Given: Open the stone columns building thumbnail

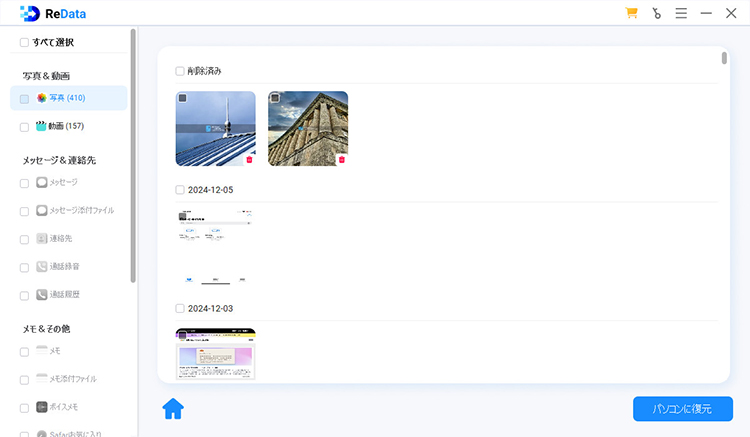Looking at the screenshot, I should tap(308, 129).
